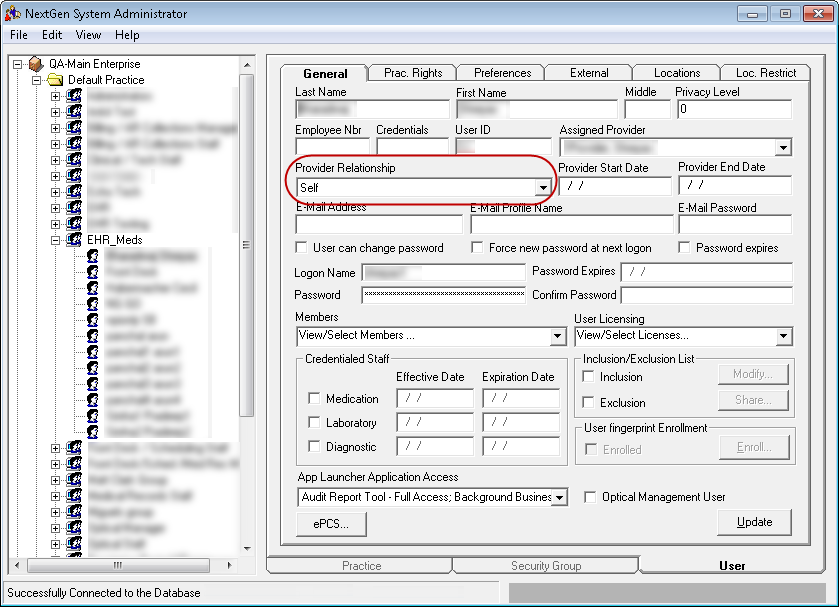Select the User bottom tab
The image size is (839, 607).
(x=731, y=566)
